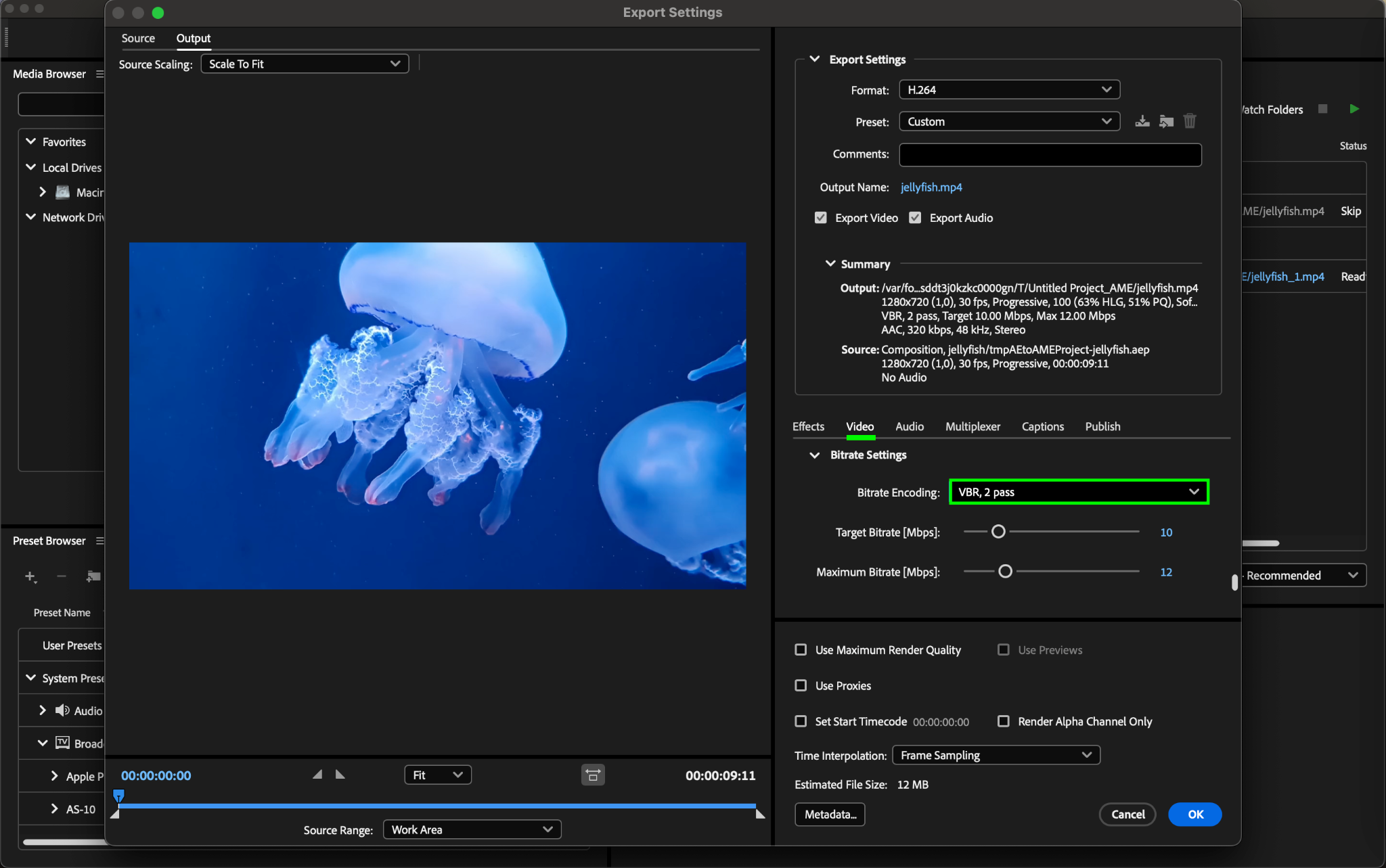
Task: Switch to the Source tab
Action: pos(138,39)
